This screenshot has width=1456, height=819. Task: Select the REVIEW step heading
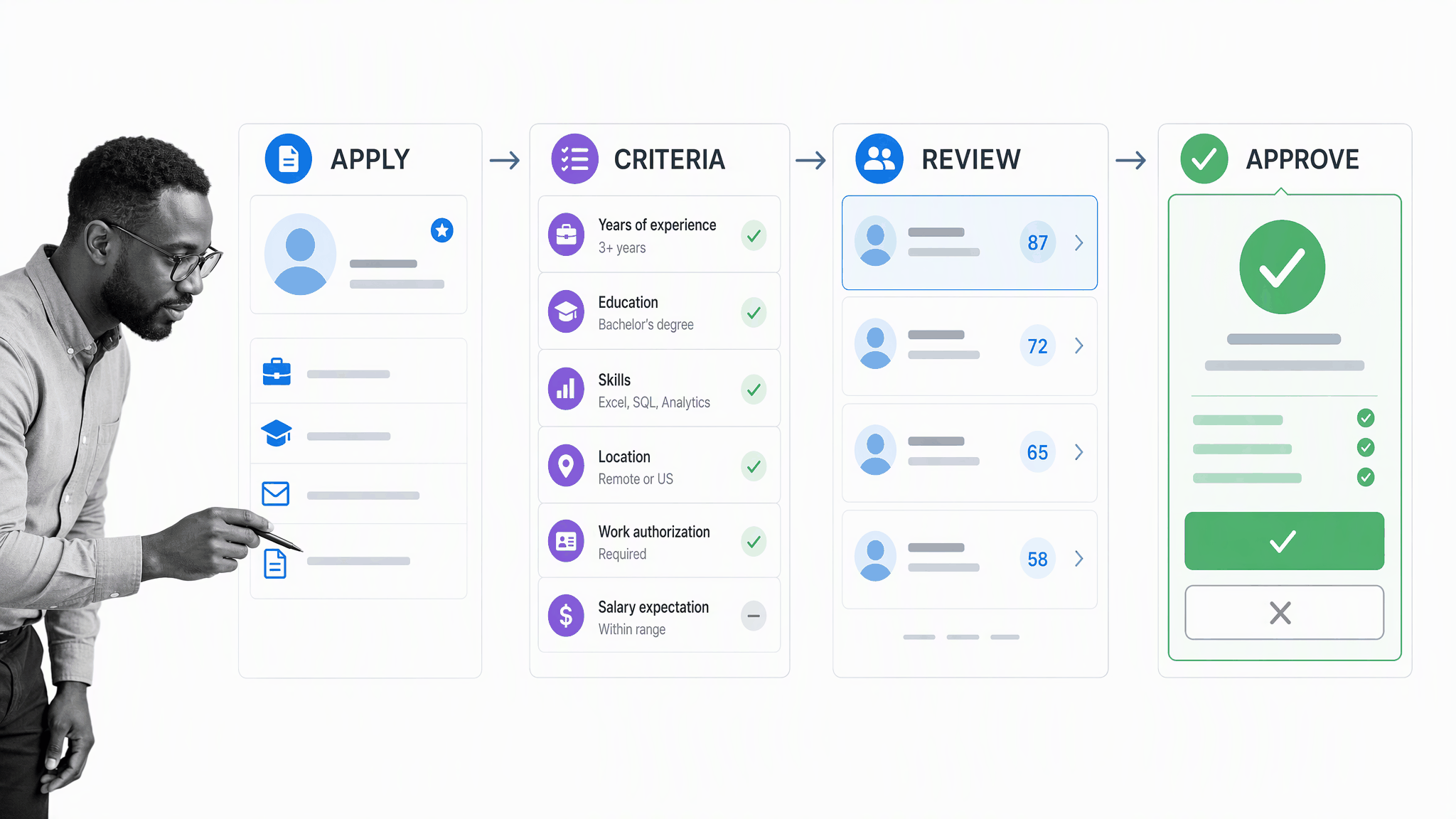pos(971,159)
